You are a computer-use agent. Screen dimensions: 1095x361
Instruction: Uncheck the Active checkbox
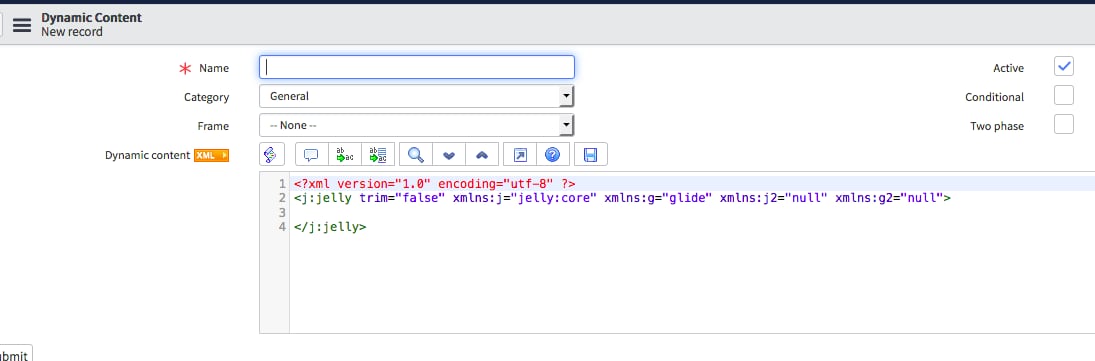1064,66
